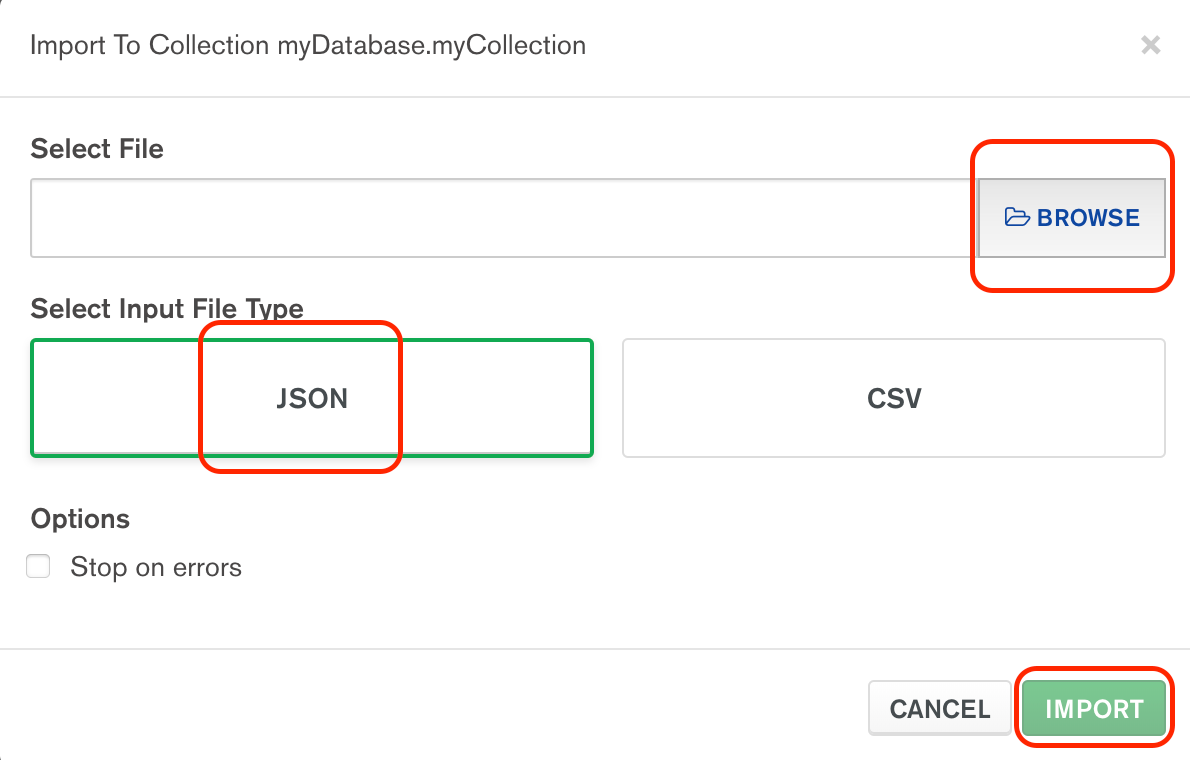Confirm import into myDatabase.myCollection
This screenshot has height=760, width=1190.
tap(1093, 708)
